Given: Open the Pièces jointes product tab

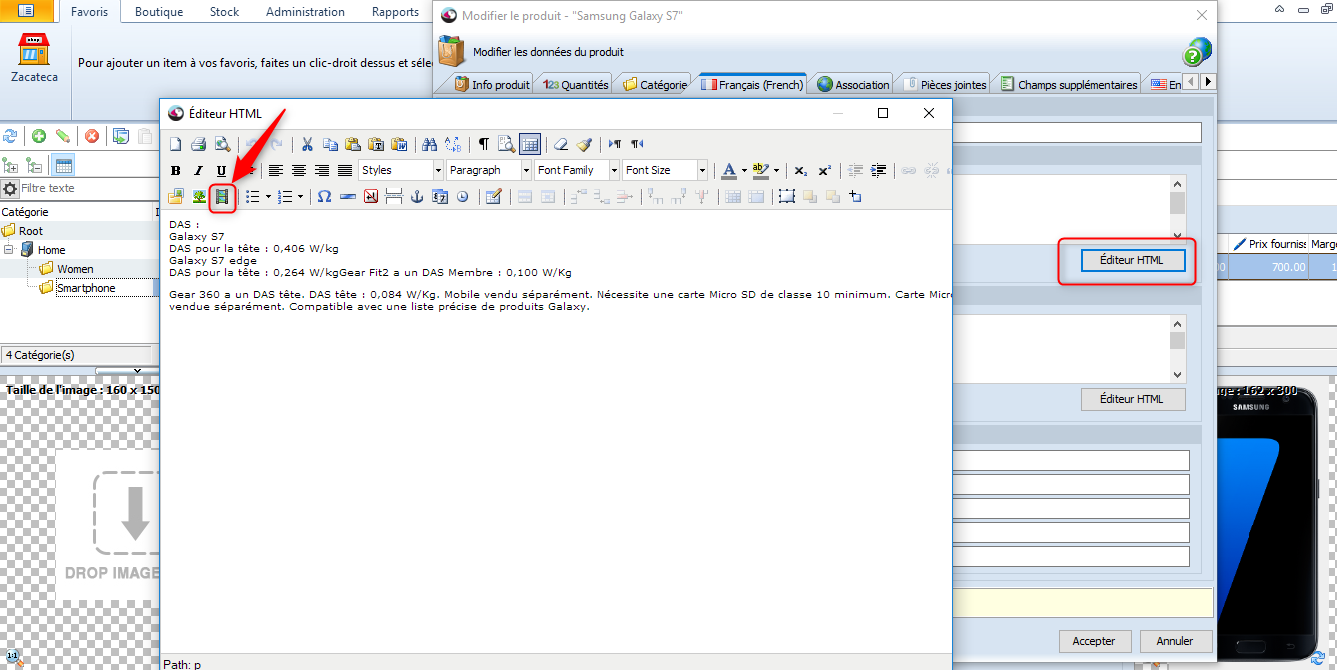Looking at the screenshot, I should [945, 85].
